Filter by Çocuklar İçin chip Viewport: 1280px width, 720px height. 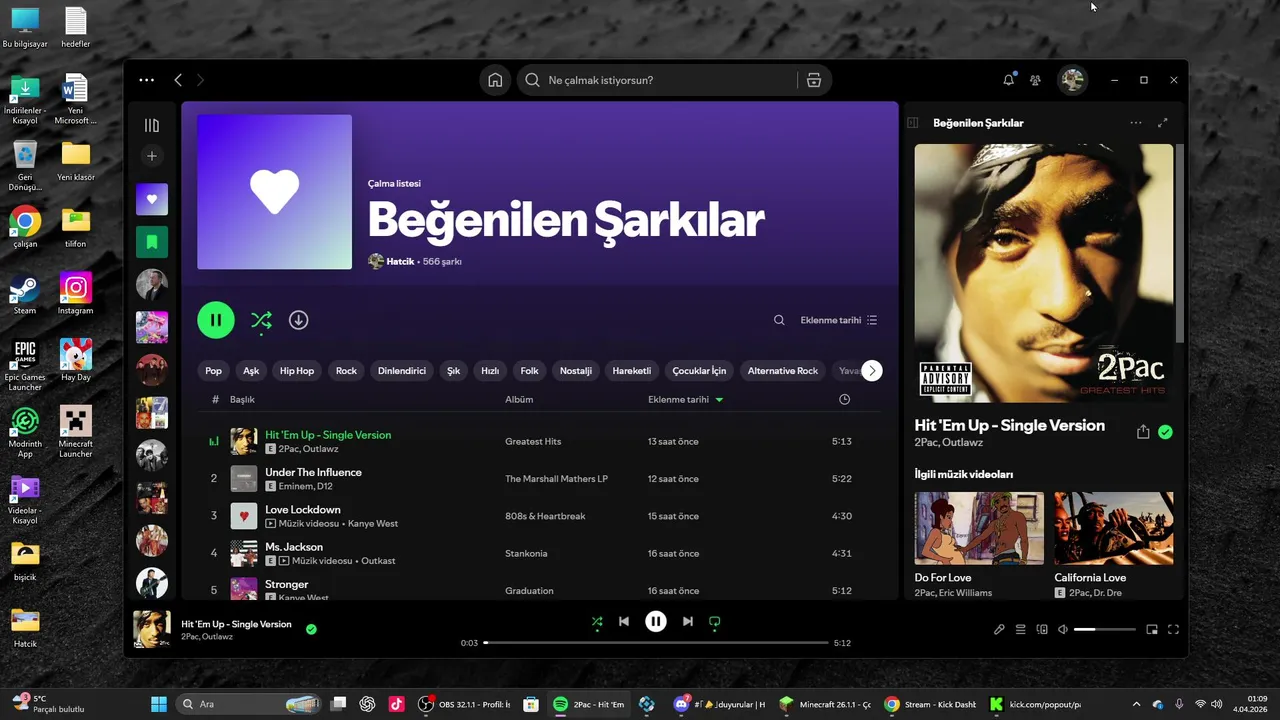pos(699,370)
